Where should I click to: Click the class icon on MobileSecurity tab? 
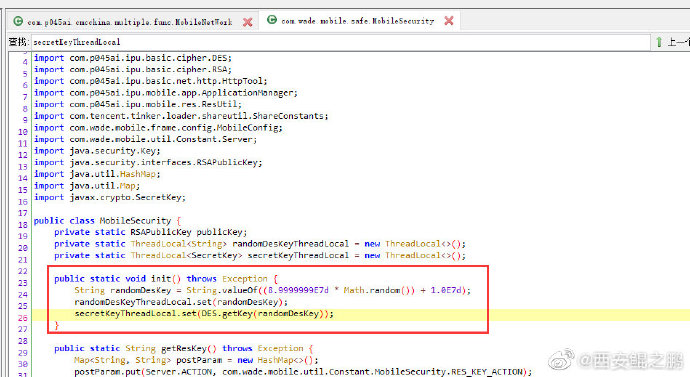coord(272,20)
